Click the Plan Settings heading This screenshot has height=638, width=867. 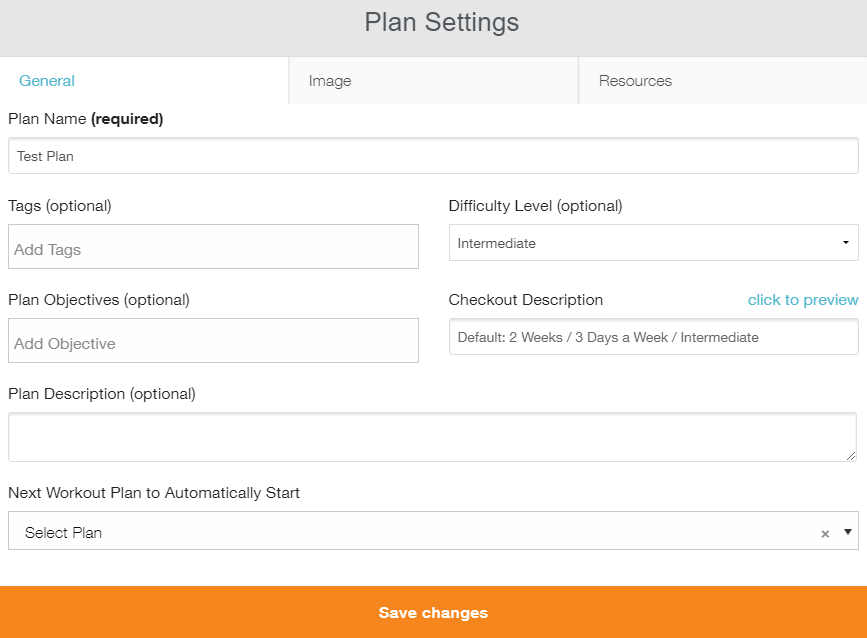[442, 23]
